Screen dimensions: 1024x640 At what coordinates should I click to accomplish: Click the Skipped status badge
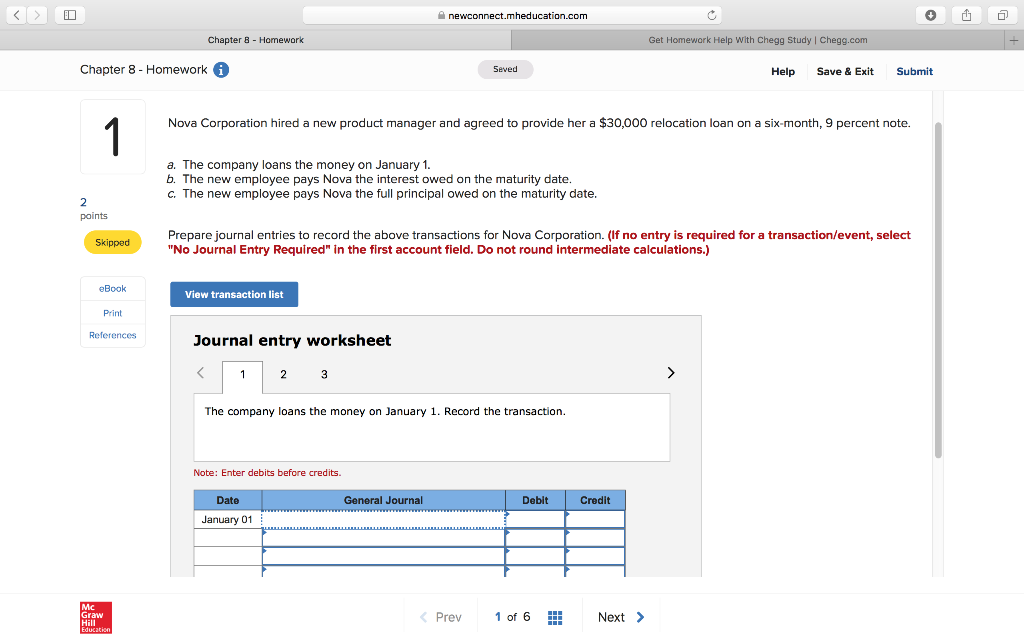coord(112,242)
